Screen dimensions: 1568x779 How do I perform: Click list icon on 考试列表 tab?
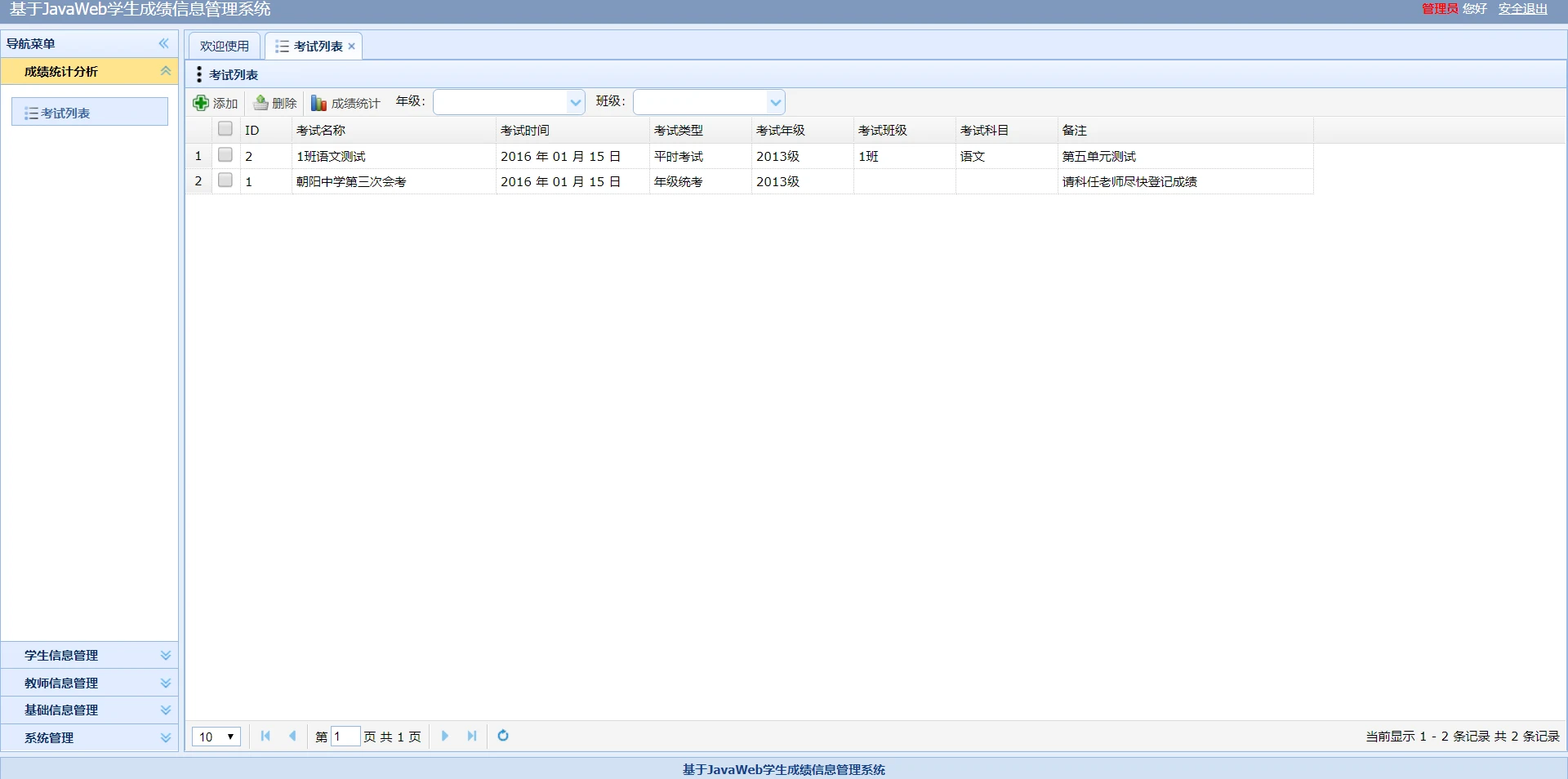(x=283, y=47)
